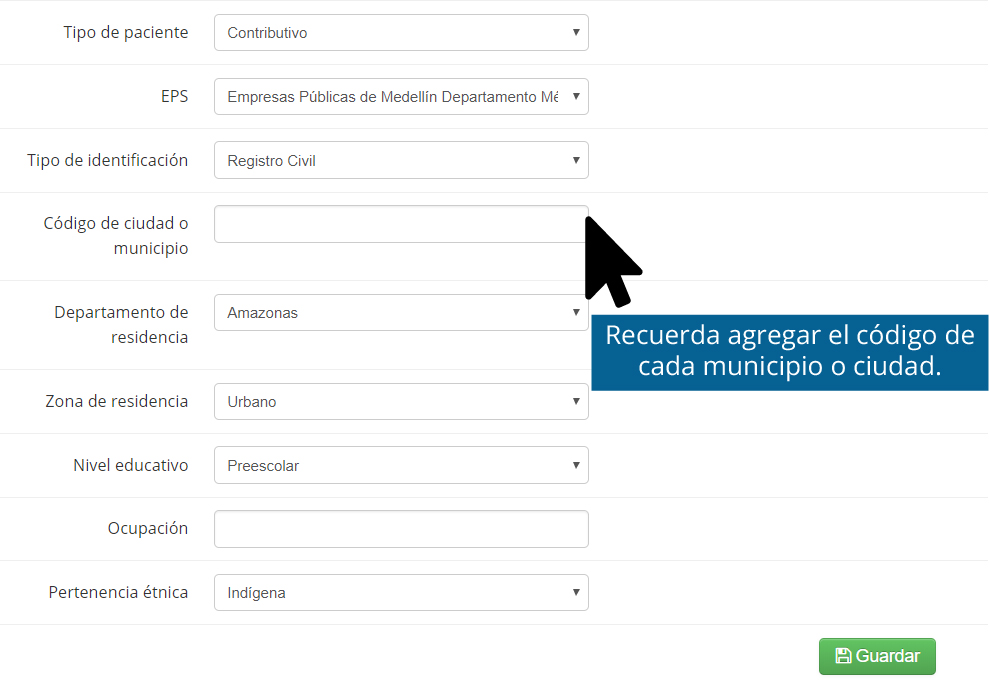Click the Departamento de residencia label

tap(121, 325)
